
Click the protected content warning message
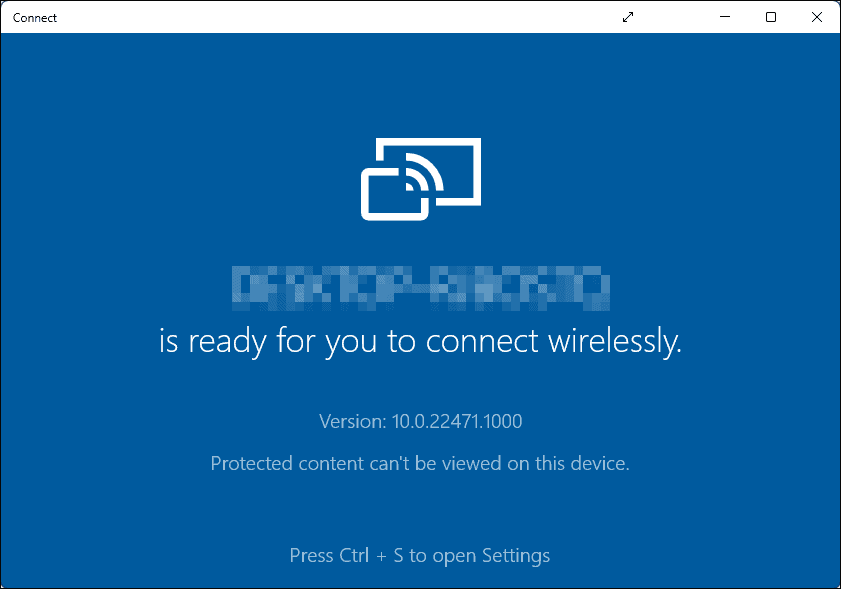pyautogui.click(x=420, y=463)
